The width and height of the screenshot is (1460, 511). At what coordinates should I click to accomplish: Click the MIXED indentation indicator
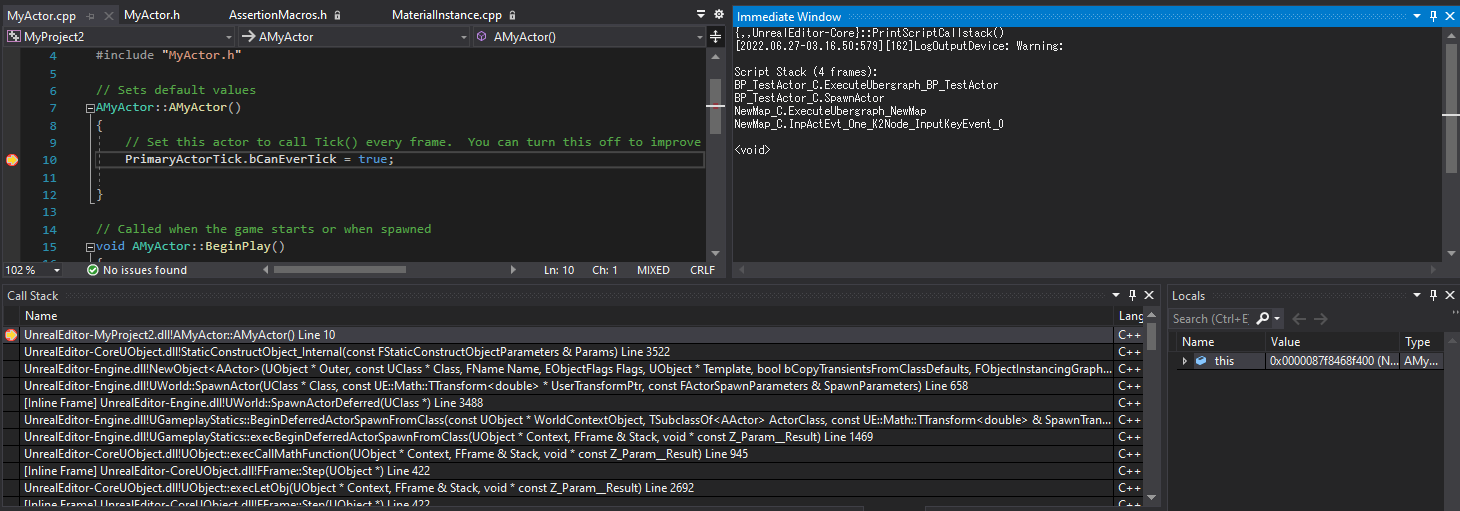(653, 270)
